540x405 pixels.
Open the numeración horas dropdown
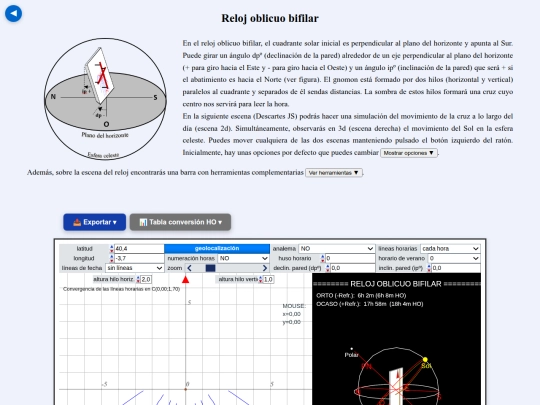243,258
